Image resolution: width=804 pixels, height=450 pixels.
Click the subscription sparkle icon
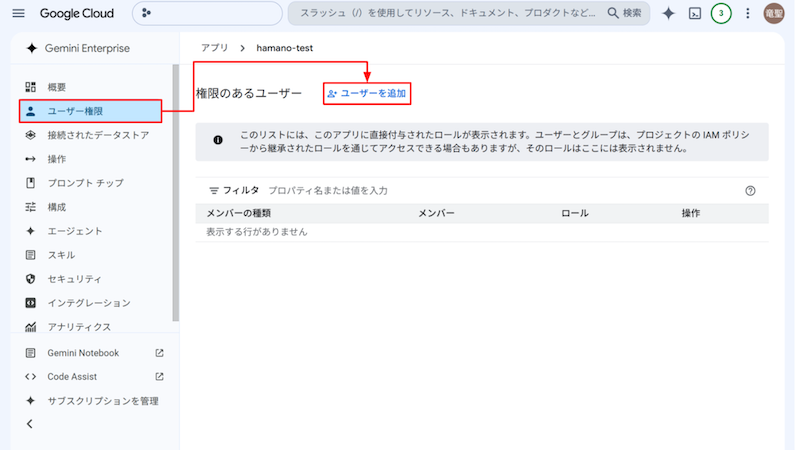coord(31,401)
